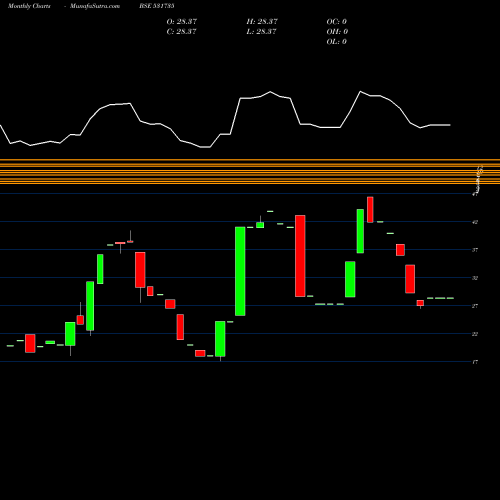Click the price axis label "37"
500x500 pixels.
coord(475,250)
